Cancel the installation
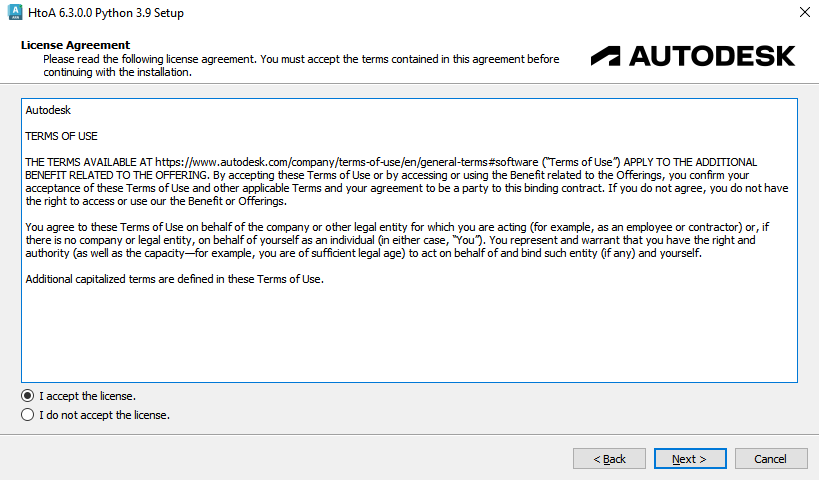This screenshot has height=480, width=819. (770, 459)
